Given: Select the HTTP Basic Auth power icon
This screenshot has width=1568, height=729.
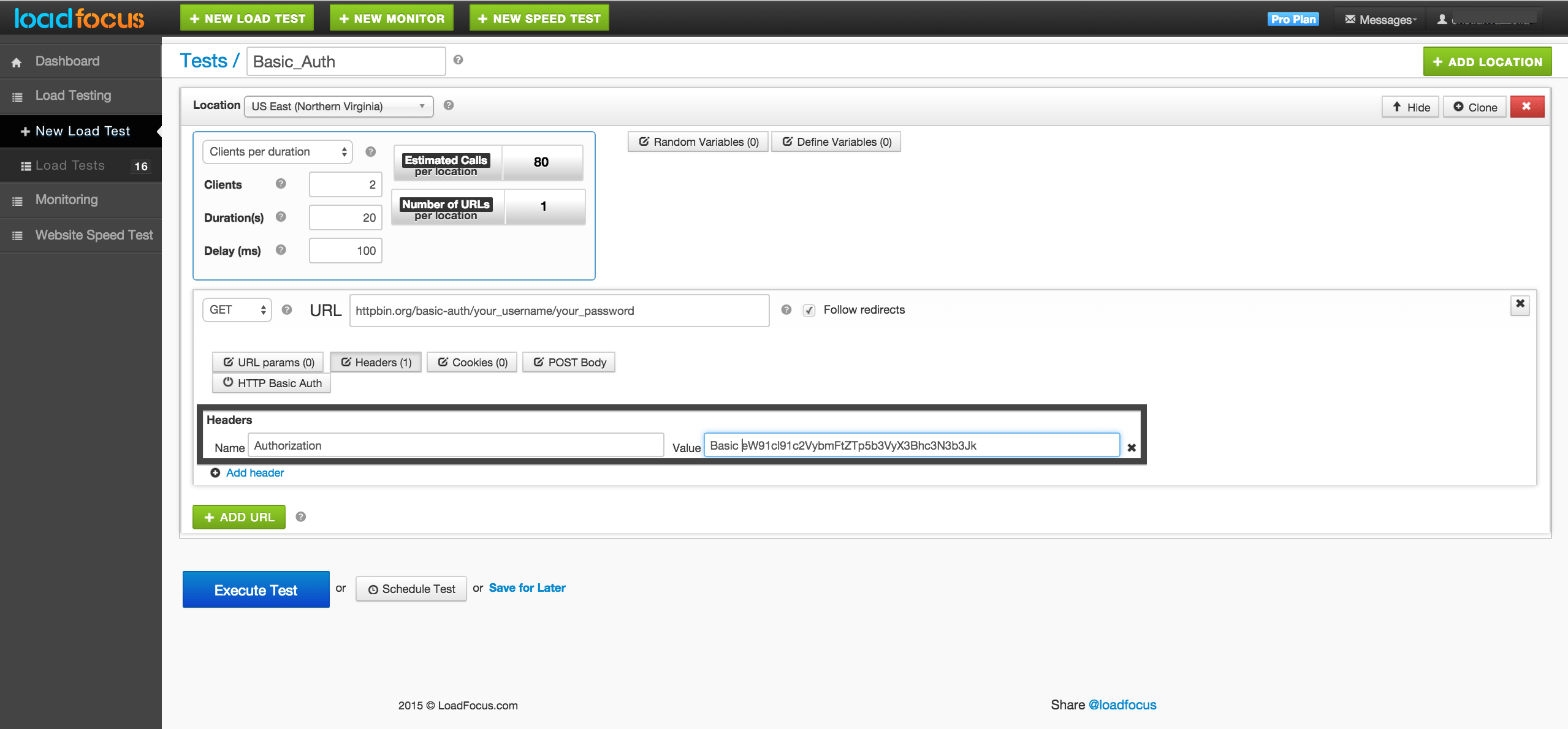Looking at the screenshot, I should (x=227, y=382).
